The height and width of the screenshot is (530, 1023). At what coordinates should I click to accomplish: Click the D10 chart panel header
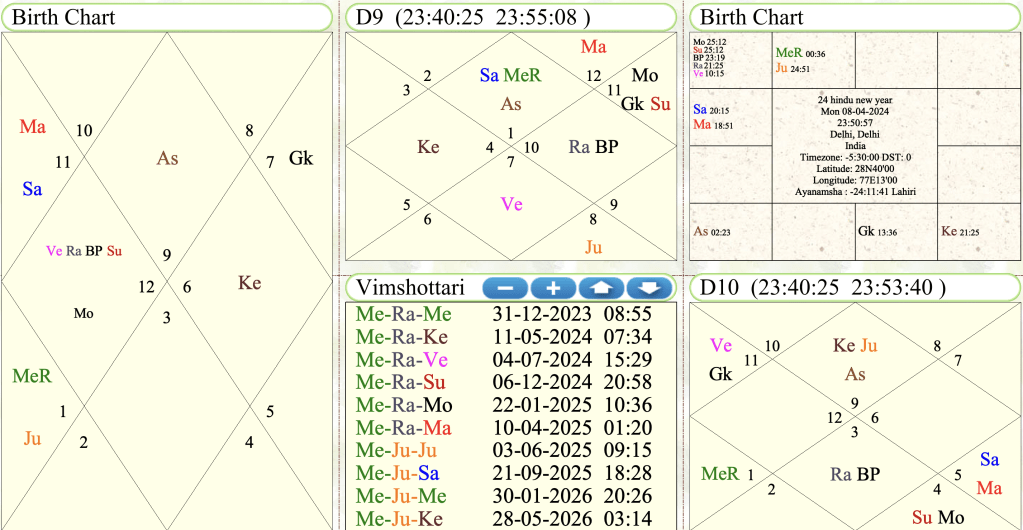tap(820, 289)
